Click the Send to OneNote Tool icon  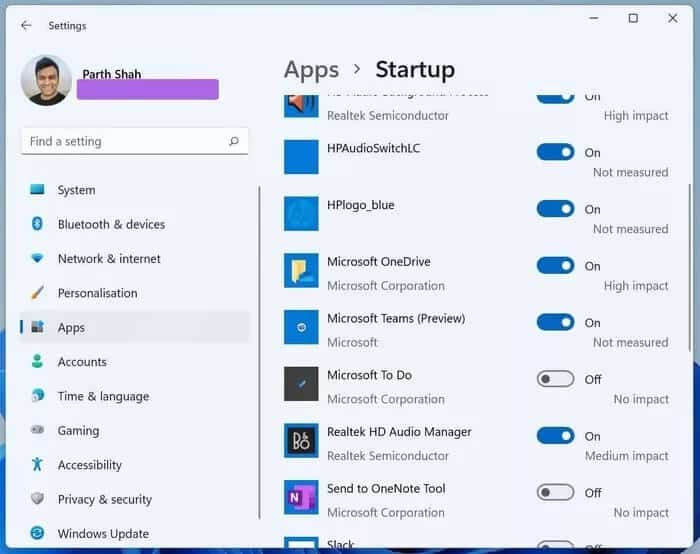301,497
